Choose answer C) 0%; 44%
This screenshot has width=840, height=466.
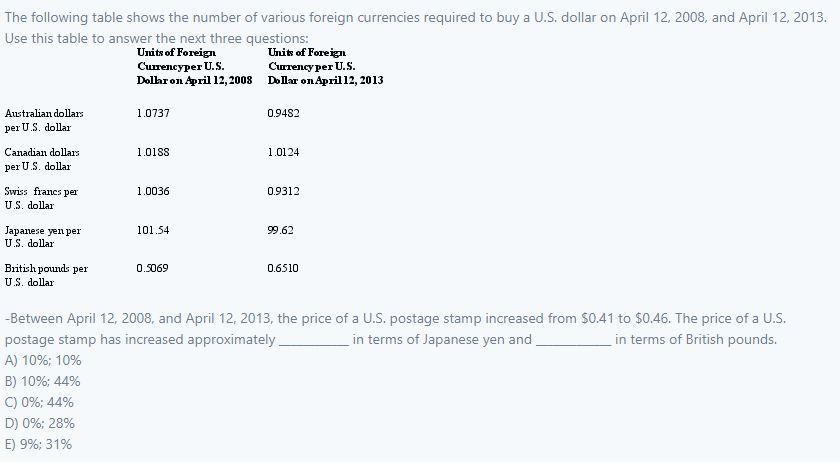click(x=40, y=402)
